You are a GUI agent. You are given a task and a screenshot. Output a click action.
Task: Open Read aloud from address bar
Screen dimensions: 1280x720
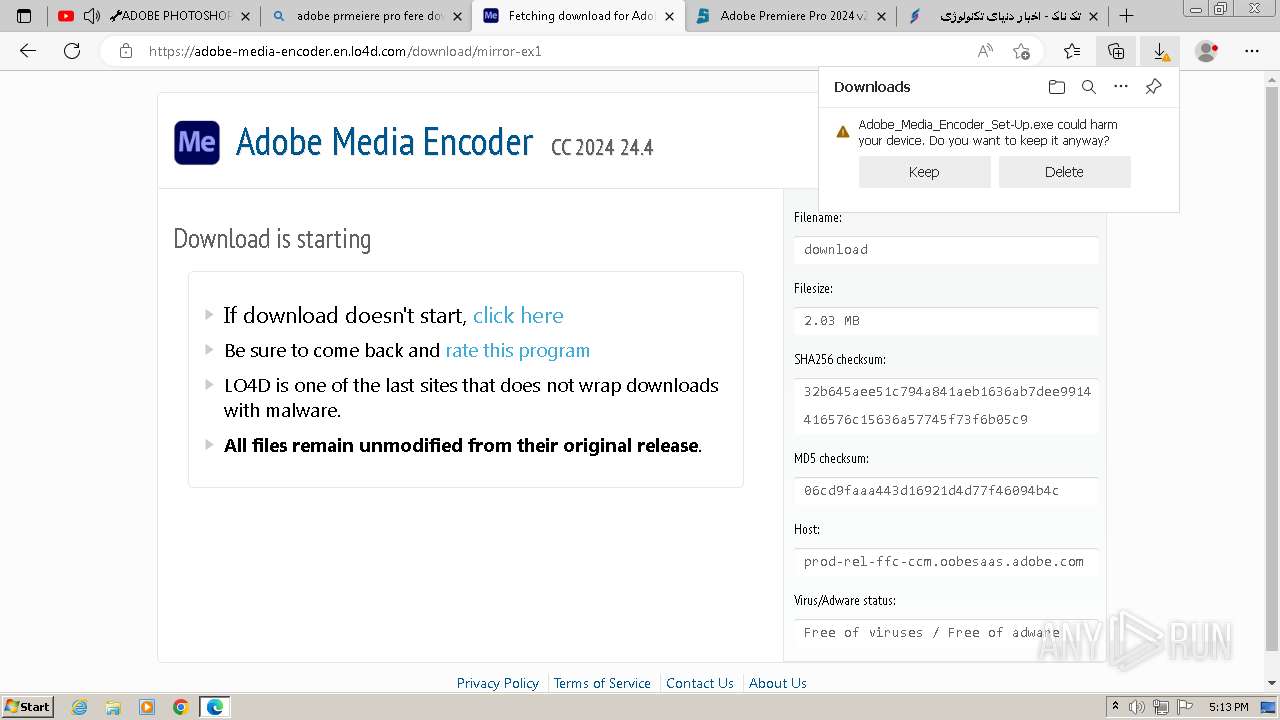985,51
